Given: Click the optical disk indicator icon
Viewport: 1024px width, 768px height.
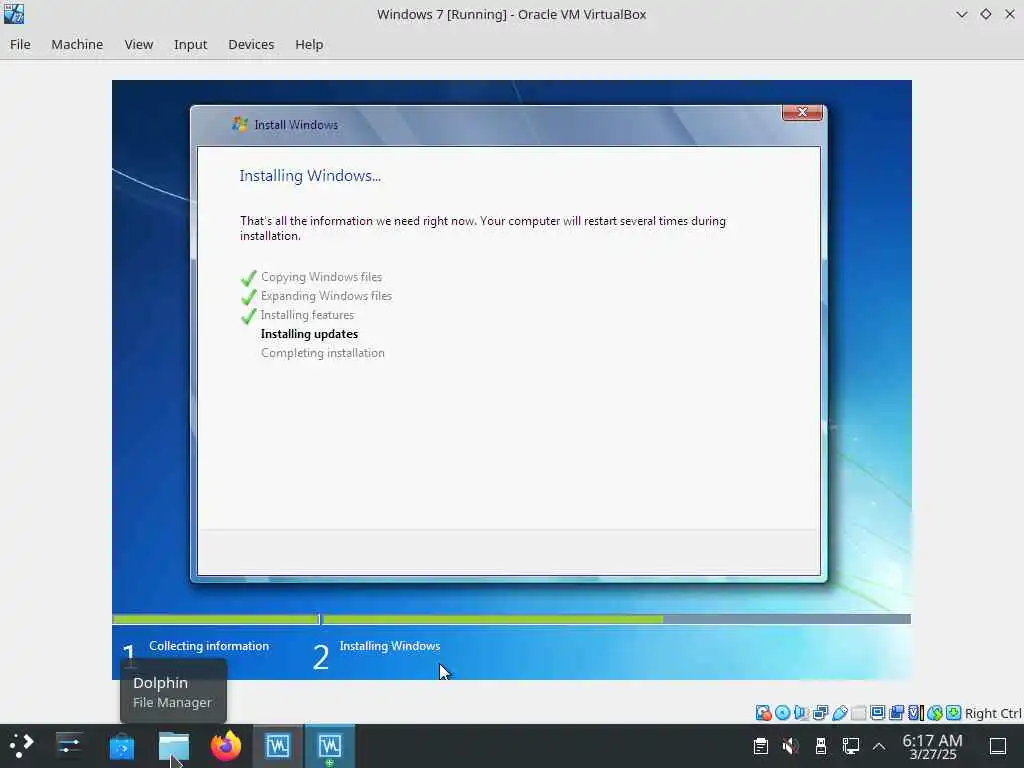Looking at the screenshot, I should 782,712.
